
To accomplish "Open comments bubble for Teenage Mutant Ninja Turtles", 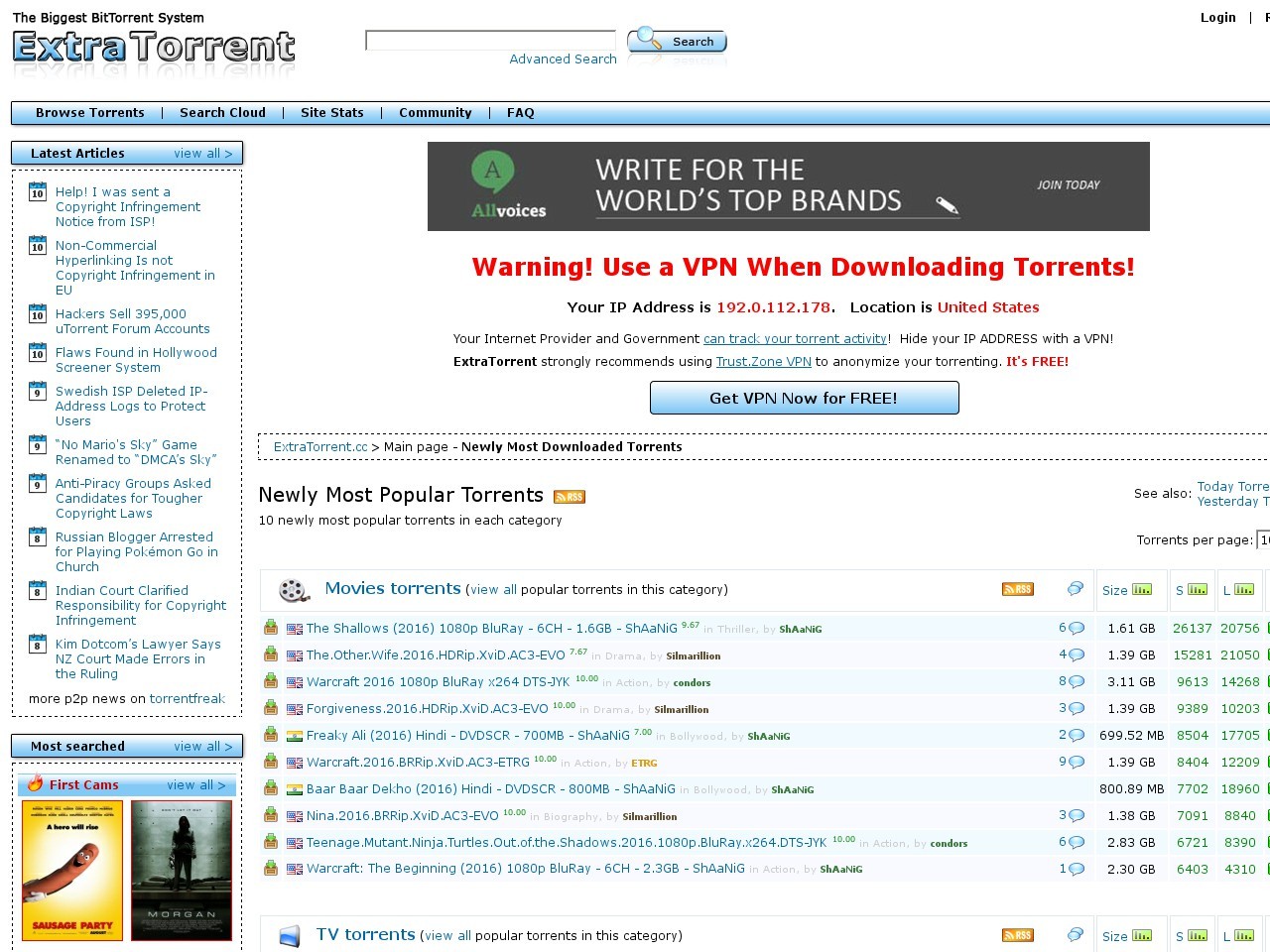I will pyautogui.click(x=1077, y=842).
